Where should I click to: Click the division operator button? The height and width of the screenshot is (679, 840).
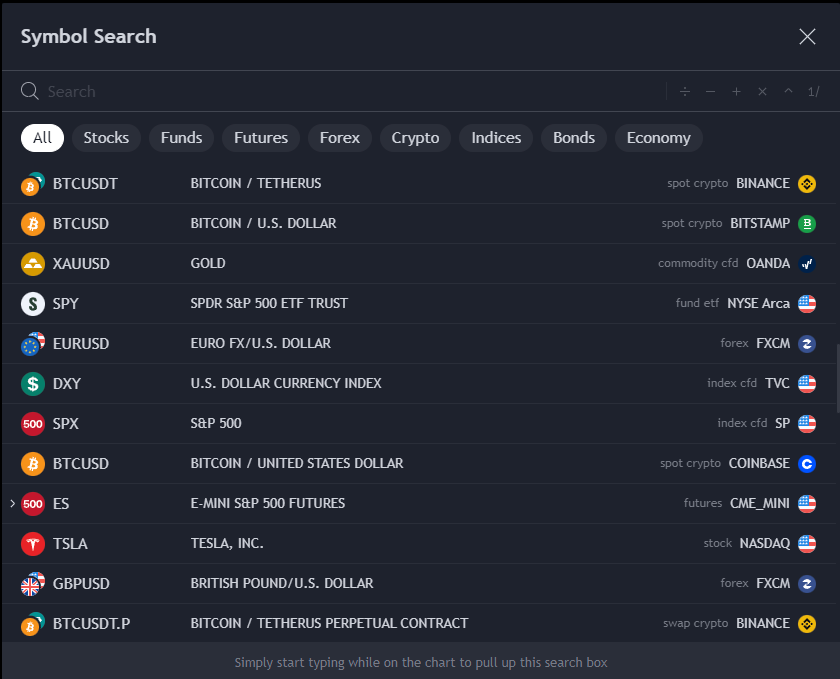pos(685,92)
